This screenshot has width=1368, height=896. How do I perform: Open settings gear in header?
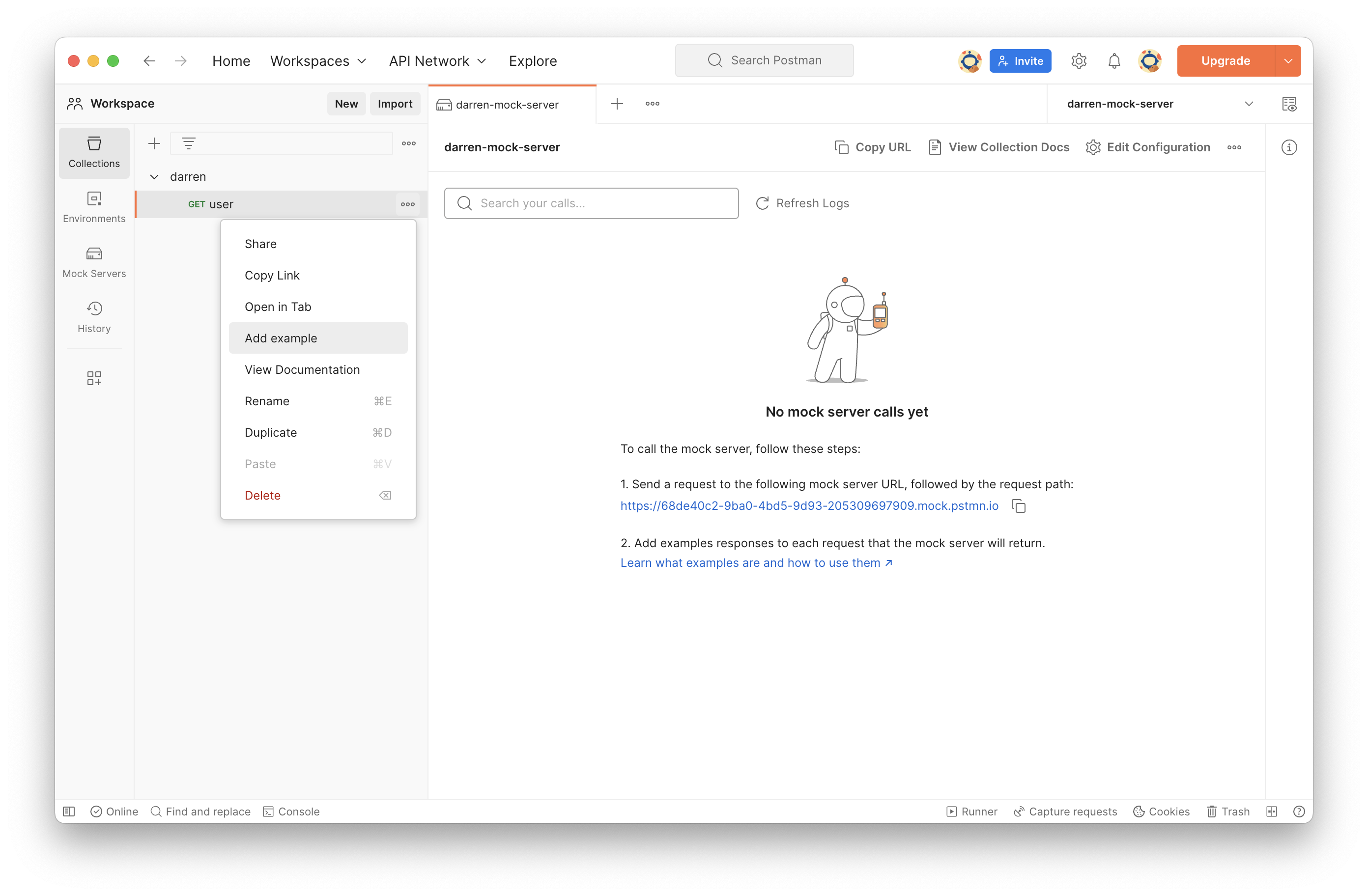click(1078, 61)
